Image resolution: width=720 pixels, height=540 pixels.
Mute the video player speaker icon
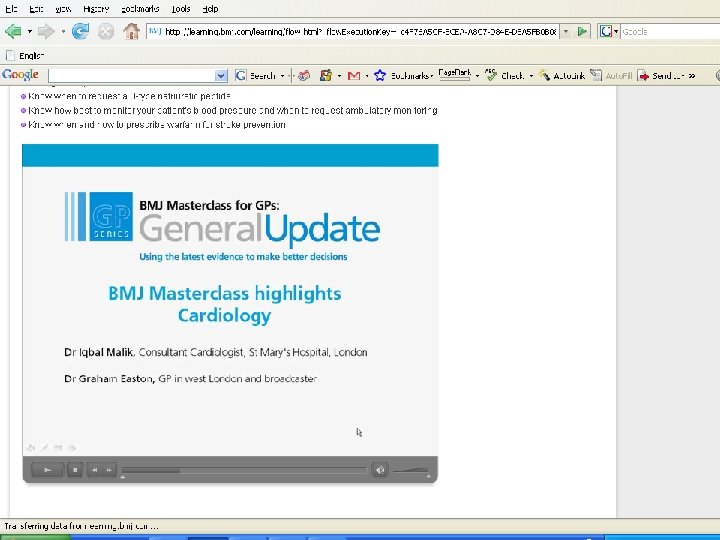tap(380, 470)
